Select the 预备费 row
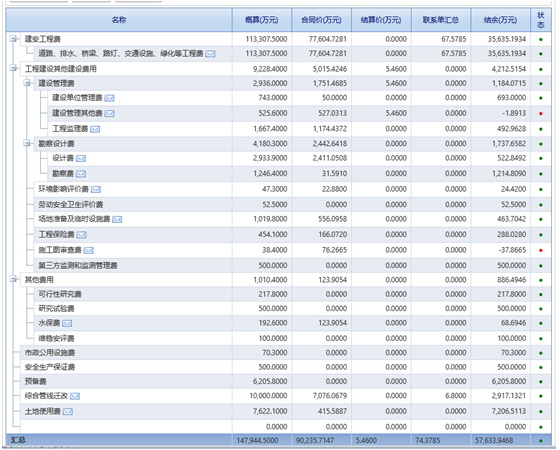This screenshot has width=560, height=450. [279, 381]
